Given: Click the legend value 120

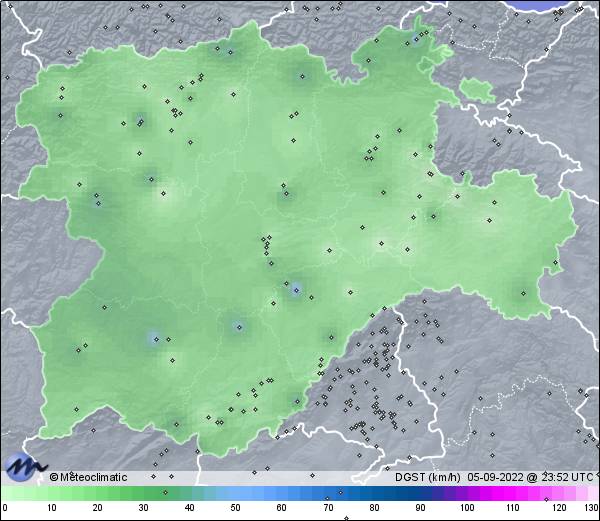Looking at the screenshot, I should (x=559, y=508).
